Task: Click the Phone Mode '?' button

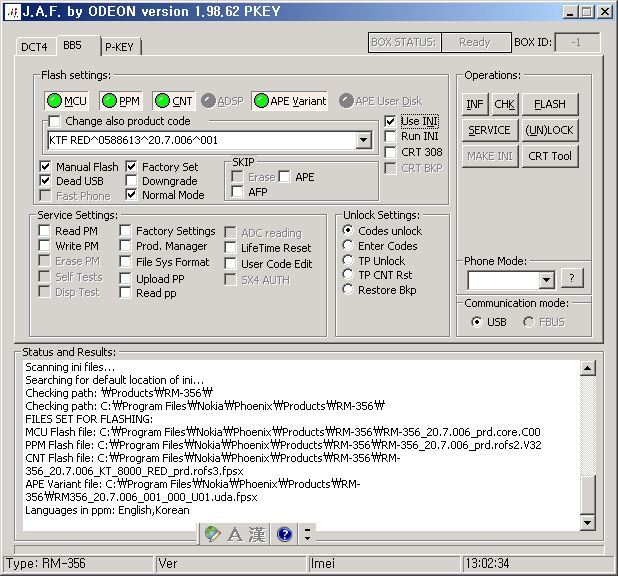Action: tap(571, 278)
